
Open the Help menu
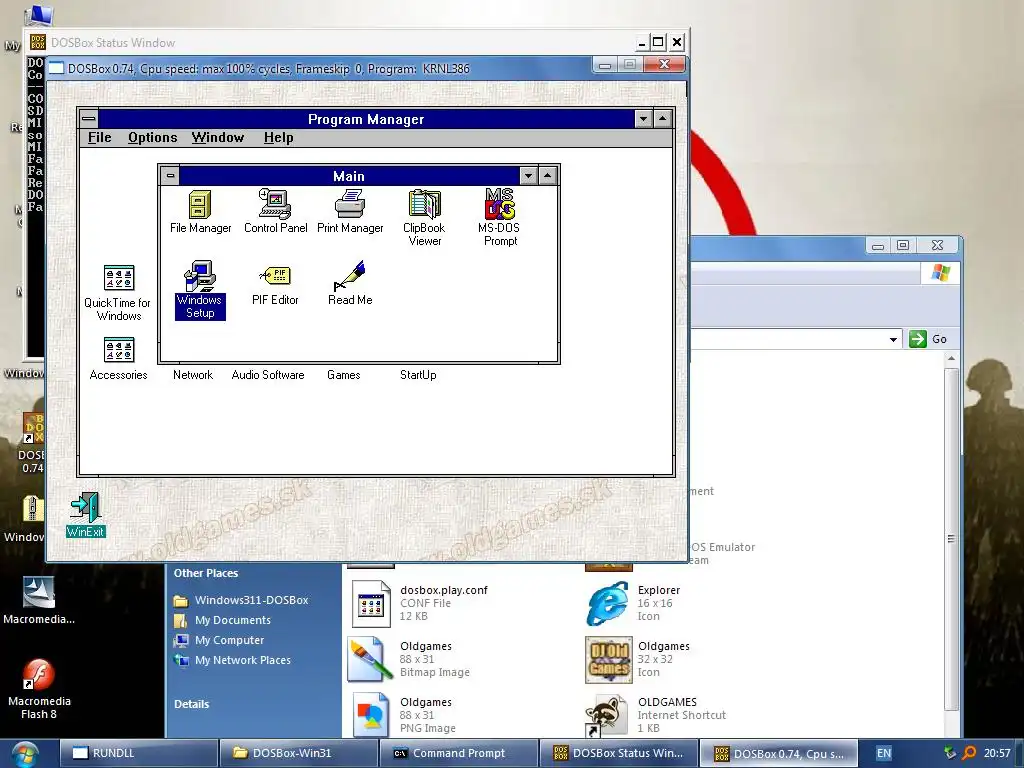tap(278, 137)
